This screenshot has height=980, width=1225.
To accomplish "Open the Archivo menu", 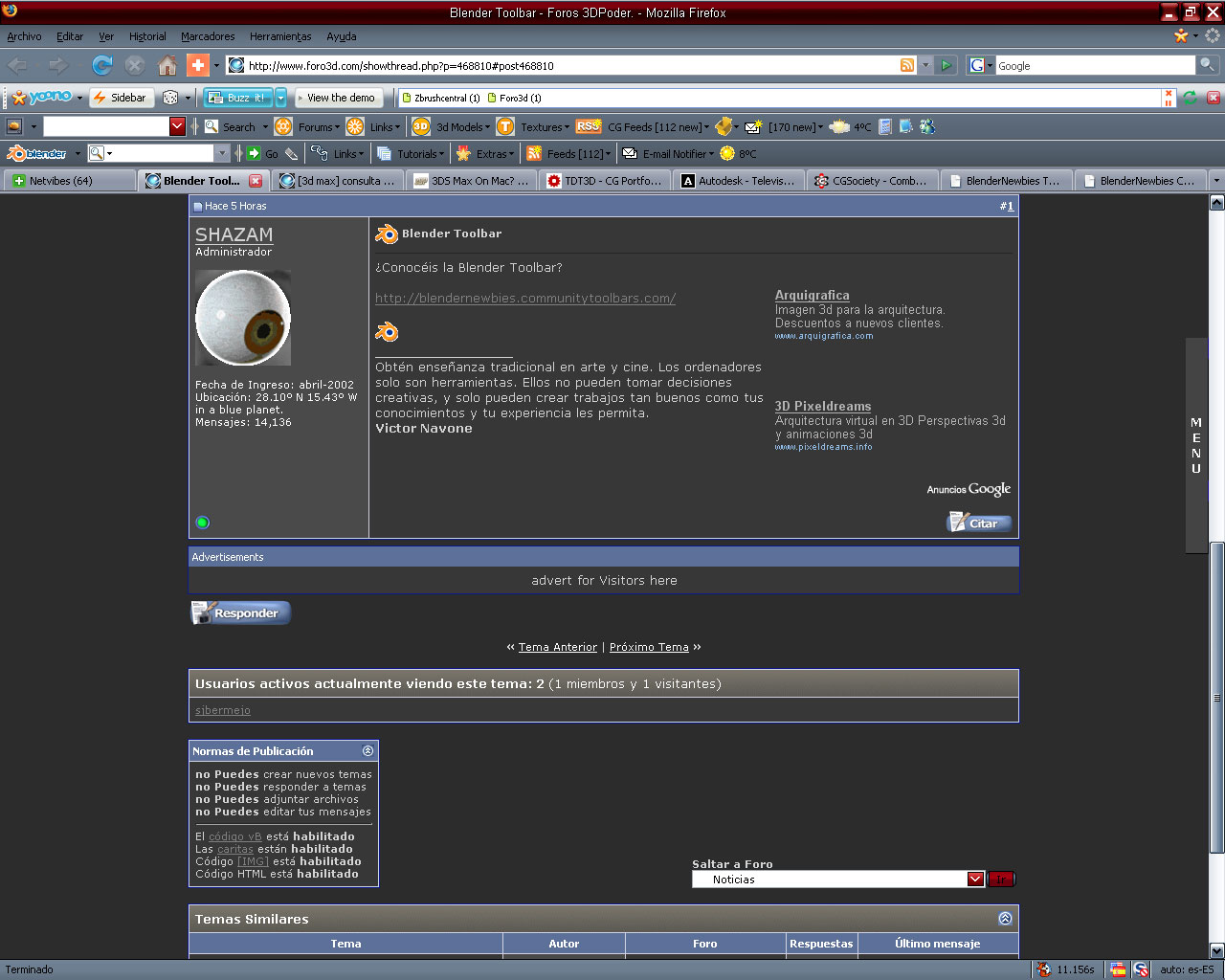I will (24, 36).
